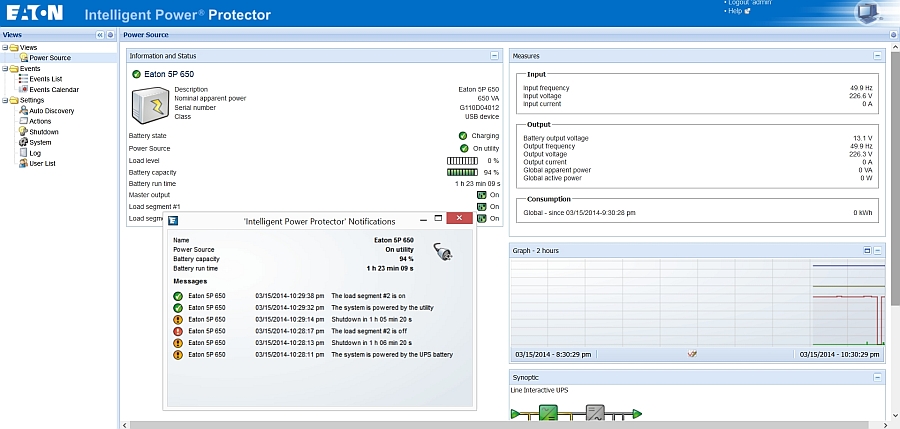Click the Shutdown settings icon
This screenshot has width=900, height=429.
pyautogui.click(x=24, y=132)
